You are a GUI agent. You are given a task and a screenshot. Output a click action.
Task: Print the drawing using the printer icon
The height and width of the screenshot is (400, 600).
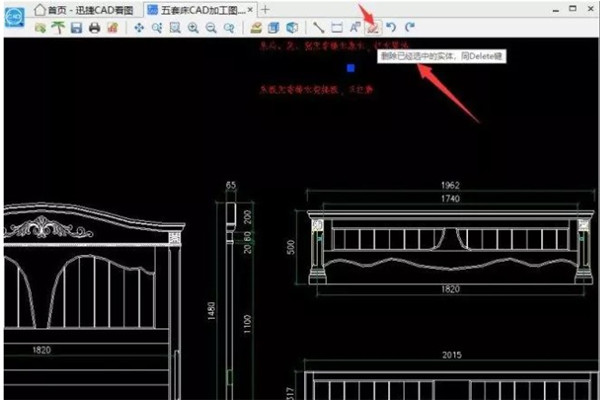click(x=94, y=28)
